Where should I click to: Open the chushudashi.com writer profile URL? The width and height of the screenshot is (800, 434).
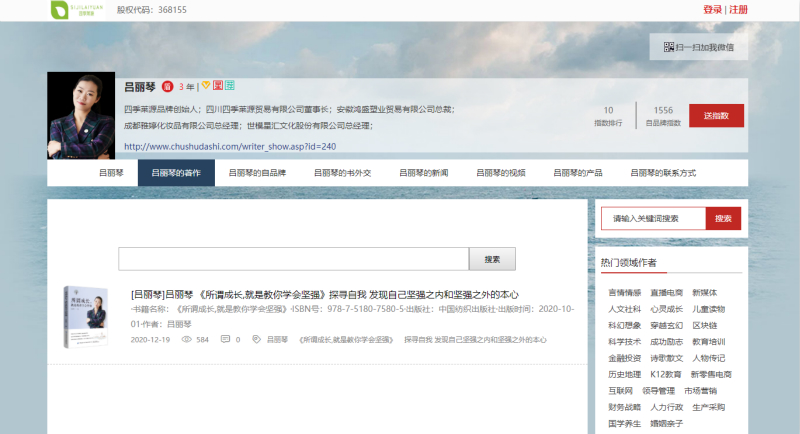tap(230, 146)
